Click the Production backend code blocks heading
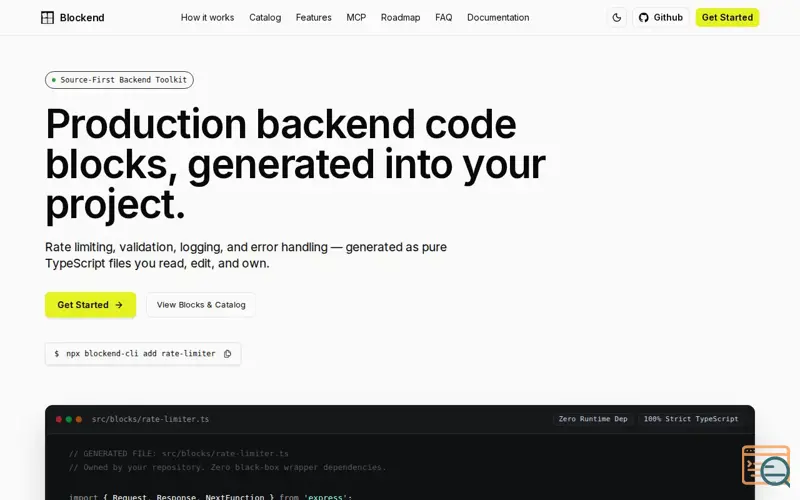 [295, 164]
